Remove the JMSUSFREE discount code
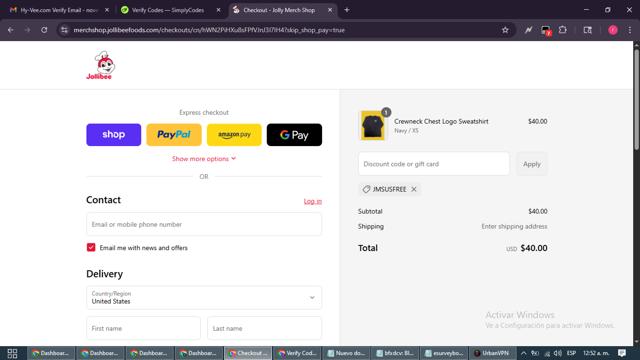640x360 pixels. (x=414, y=189)
